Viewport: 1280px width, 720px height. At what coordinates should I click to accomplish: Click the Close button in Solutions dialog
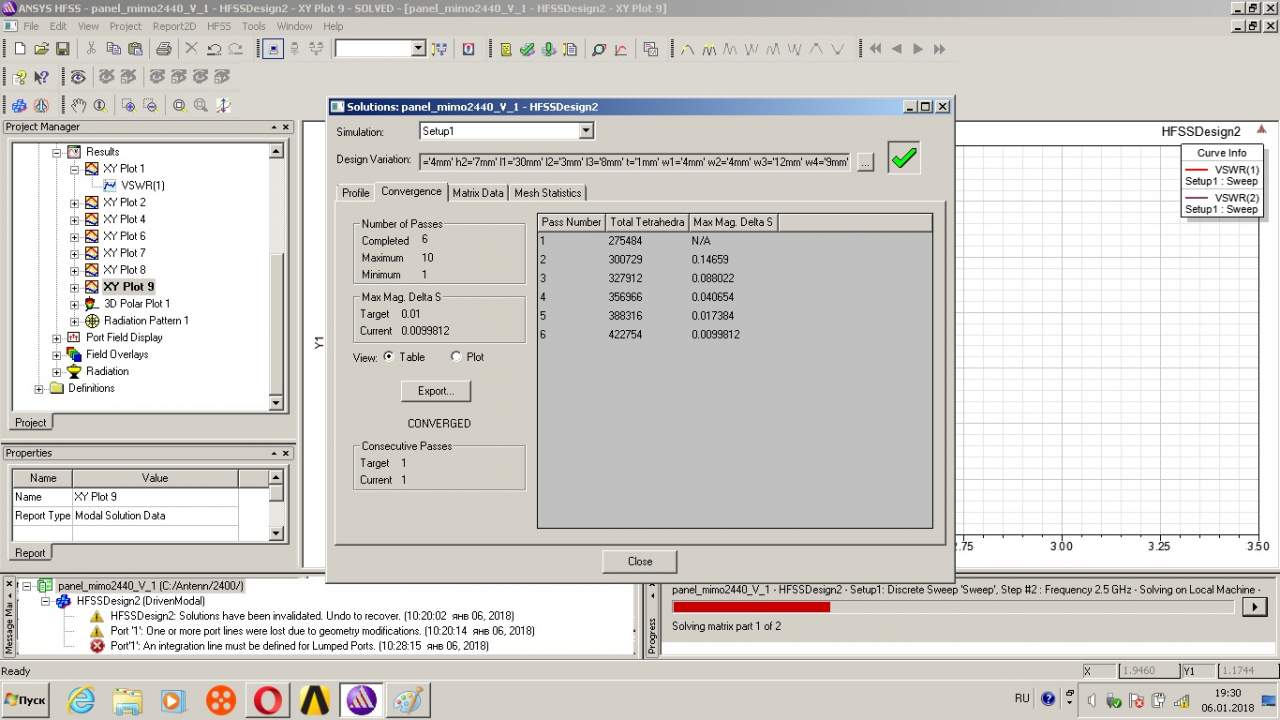pyautogui.click(x=639, y=561)
